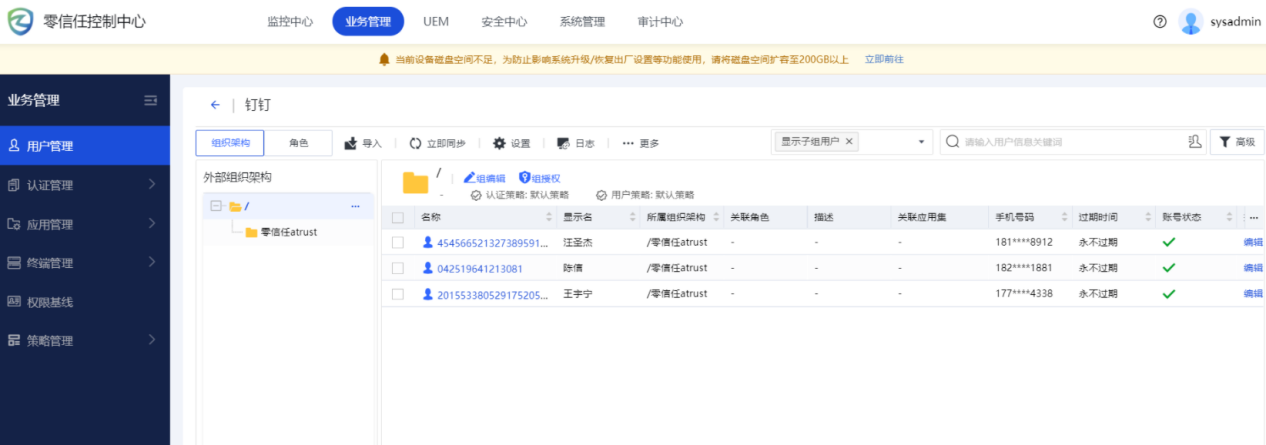Start sync with the 立即同步 icon
Viewport: 1266px width, 445px height.
(416, 143)
